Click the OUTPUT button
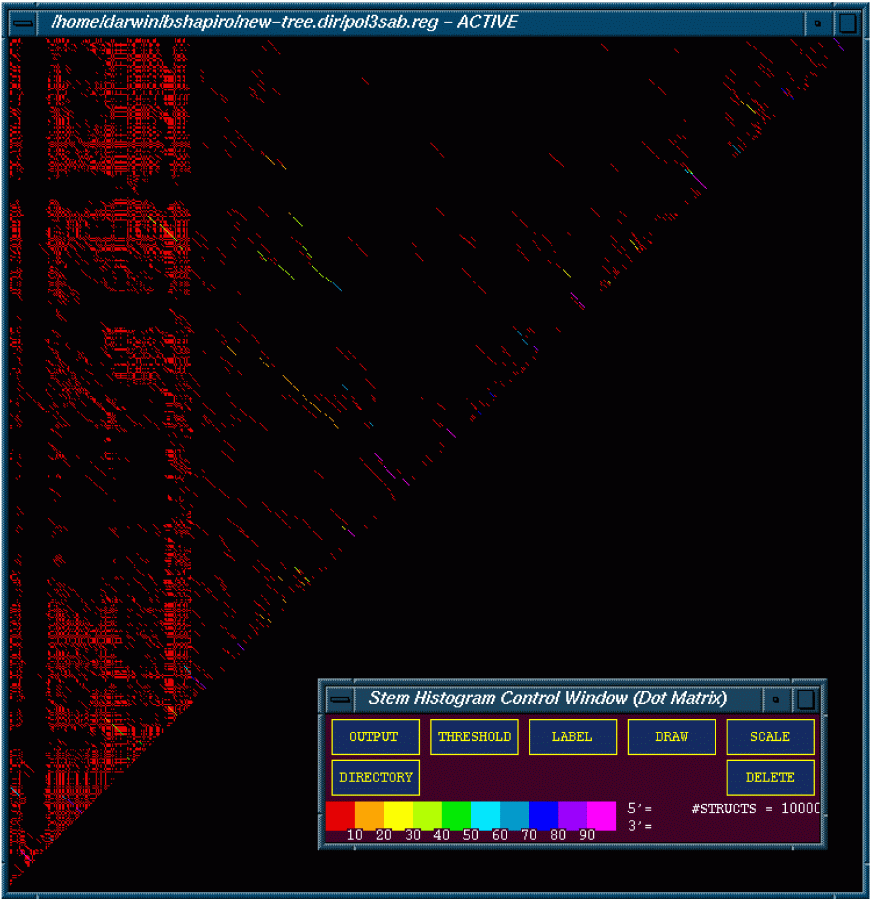Screen dimensions: 870x900 pos(375,737)
